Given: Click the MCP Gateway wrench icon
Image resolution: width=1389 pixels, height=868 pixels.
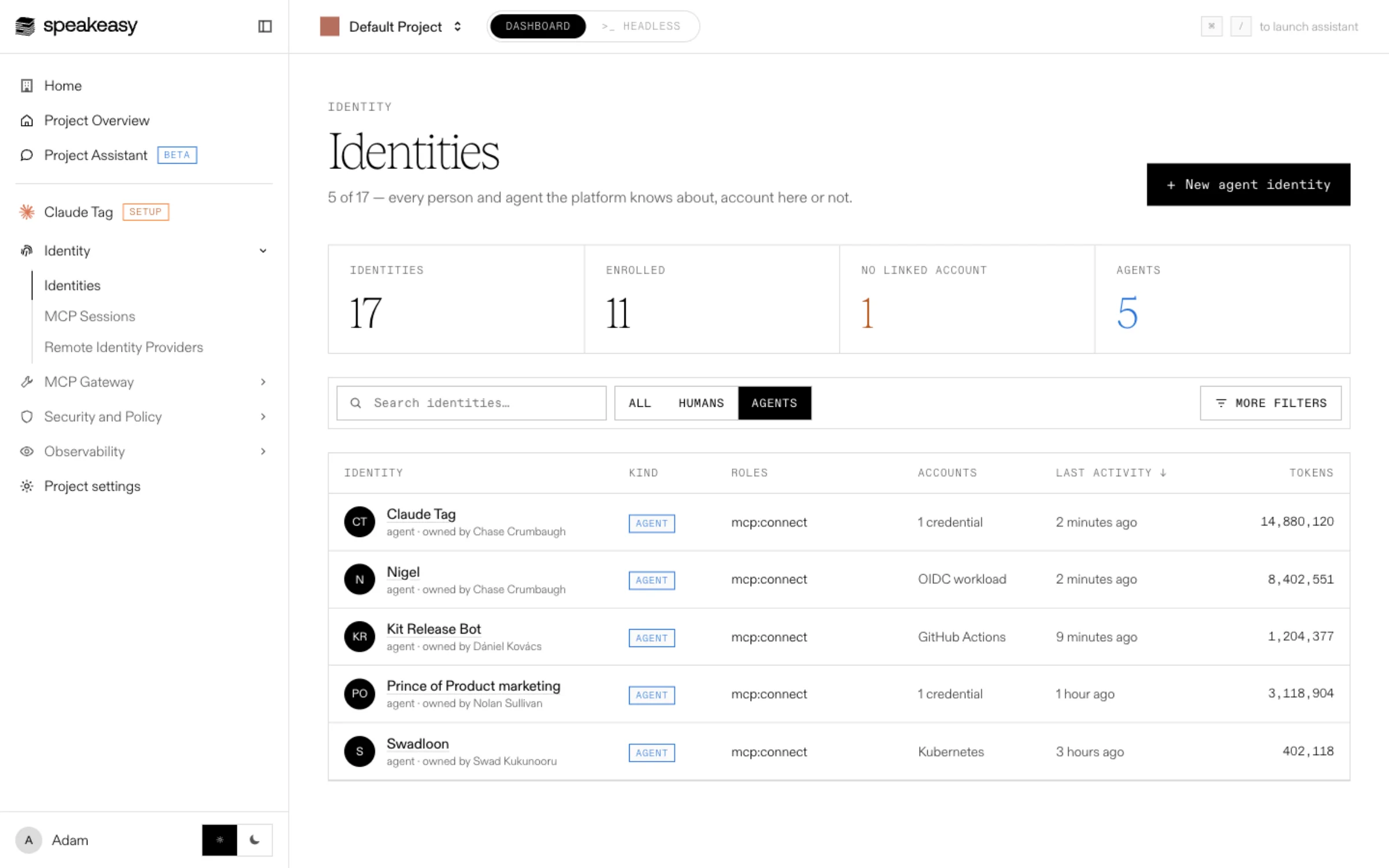Looking at the screenshot, I should pyautogui.click(x=27, y=382).
